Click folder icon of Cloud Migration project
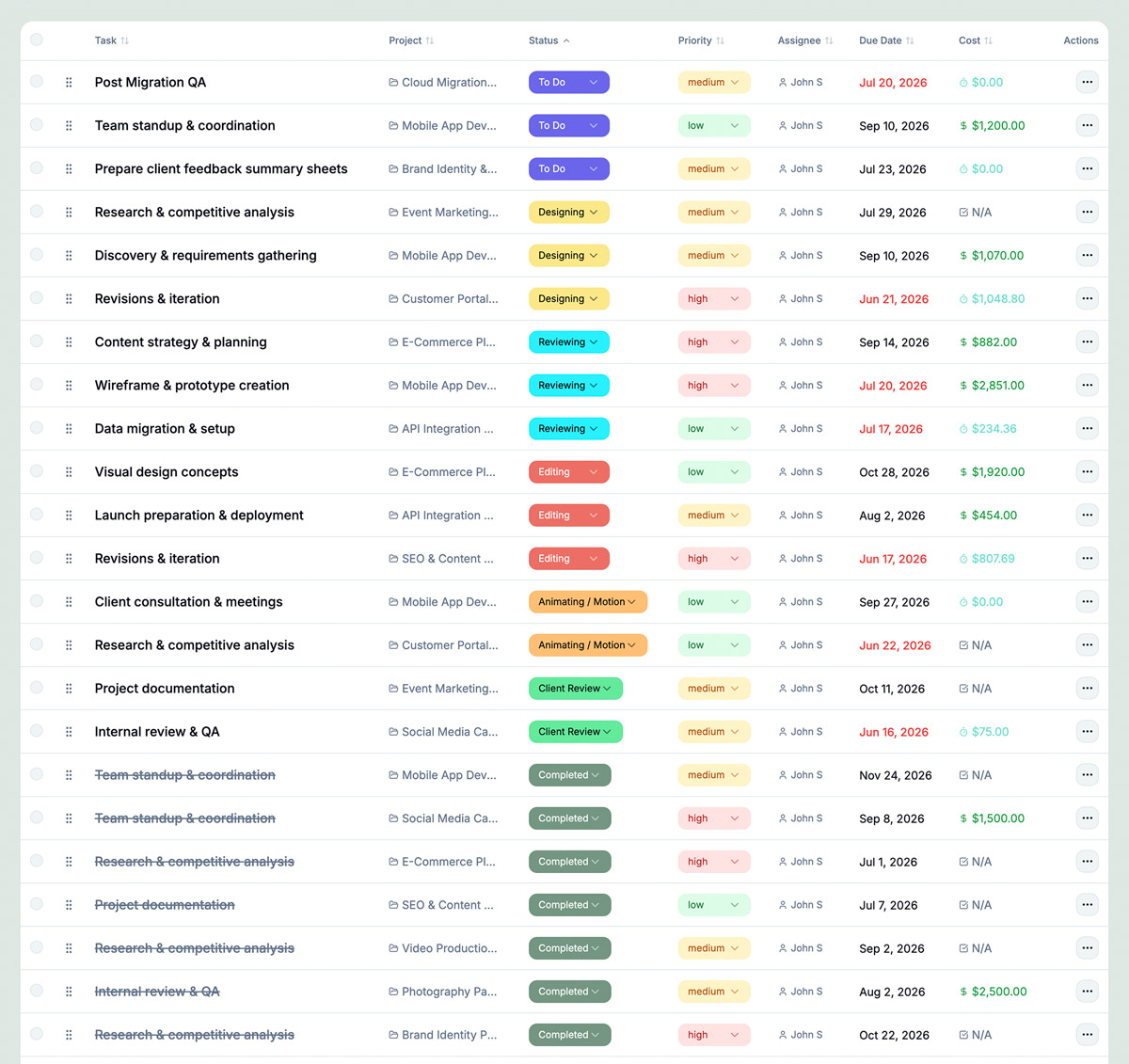The width and height of the screenshot is (1129, 1064). [x=393, y=83]
